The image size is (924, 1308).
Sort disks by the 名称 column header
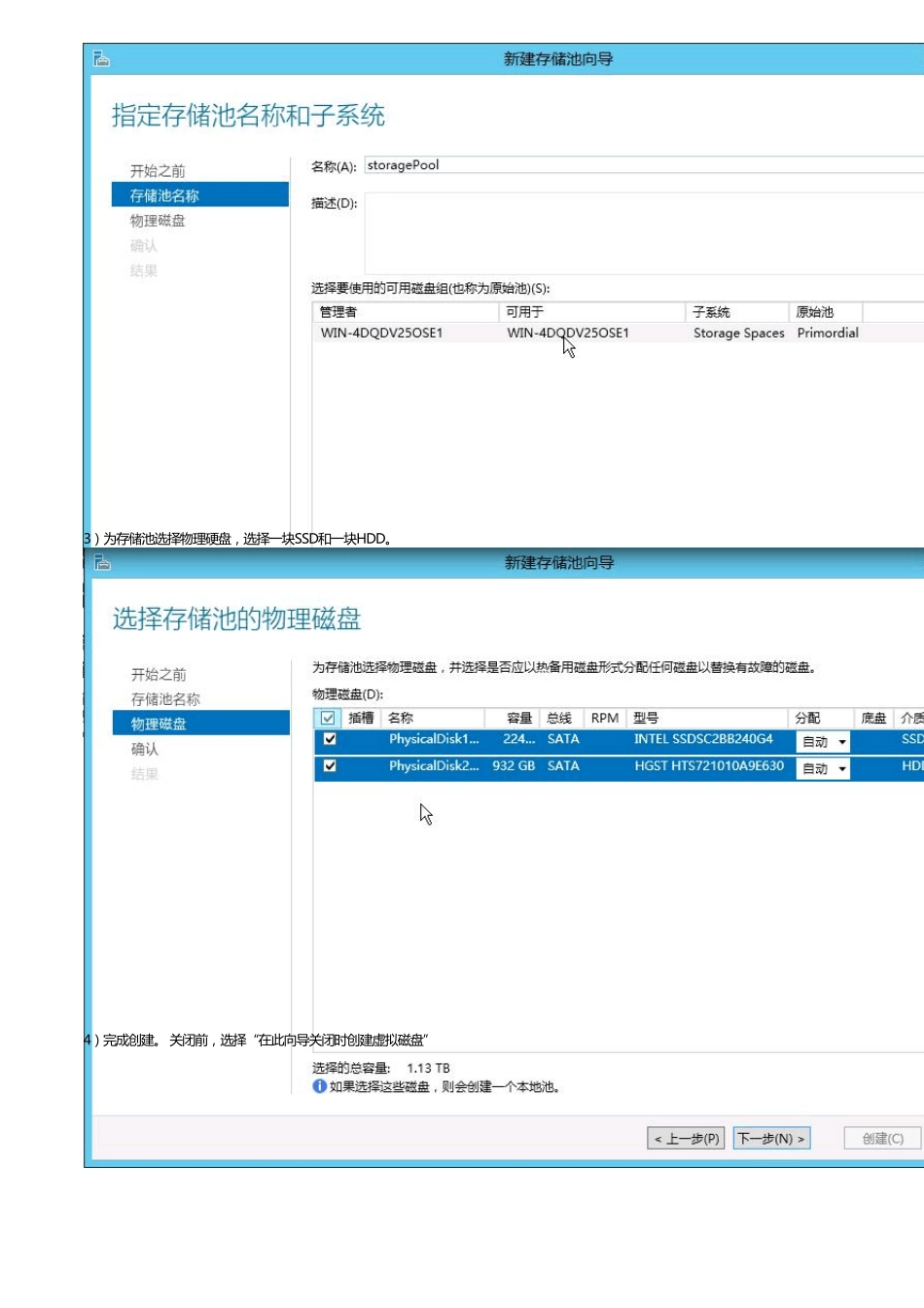[432, 718]
